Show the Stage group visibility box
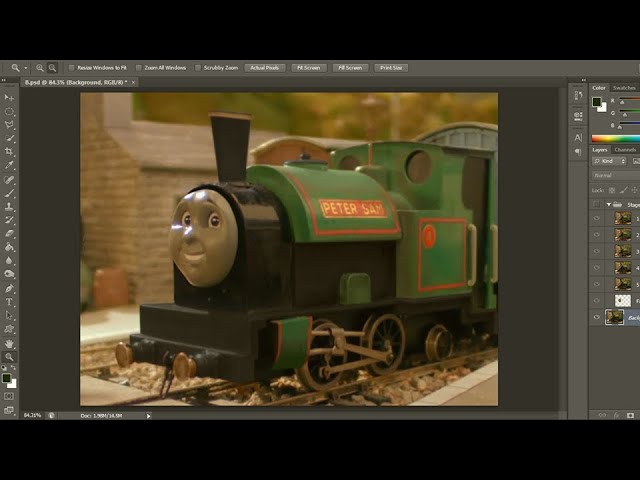640x480 pixels. [x=596, y=204]
